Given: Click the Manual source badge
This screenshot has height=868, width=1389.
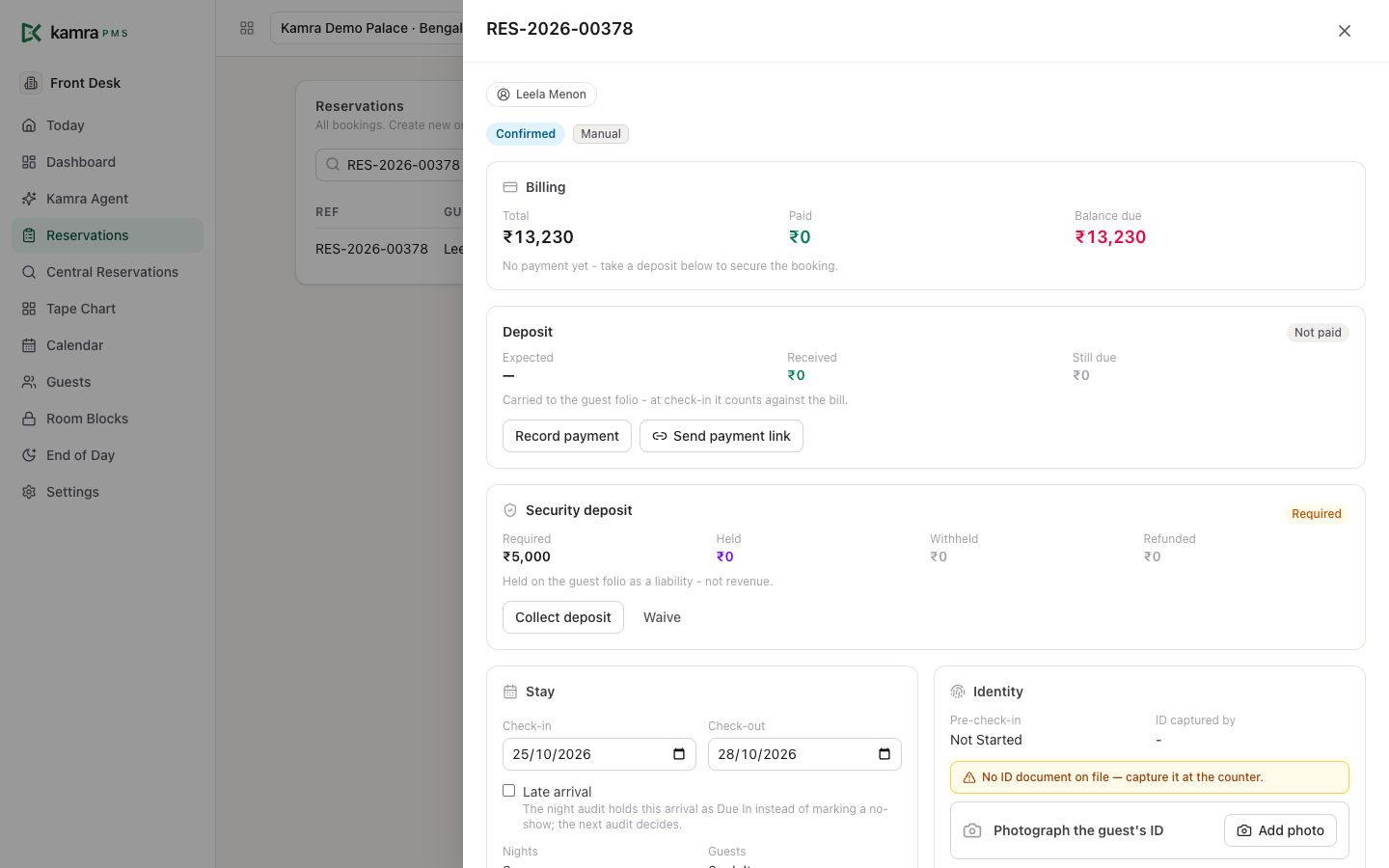Looking at the screenshot, I should click(601, 134).
